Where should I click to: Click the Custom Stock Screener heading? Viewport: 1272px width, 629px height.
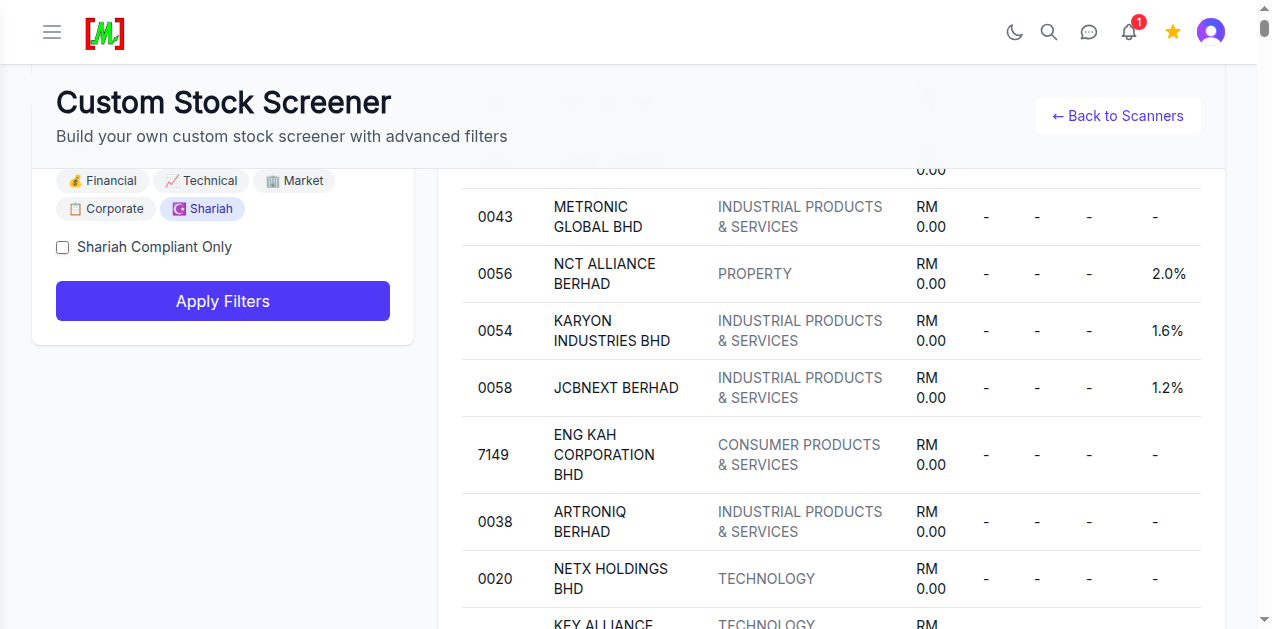coord(223,102)
